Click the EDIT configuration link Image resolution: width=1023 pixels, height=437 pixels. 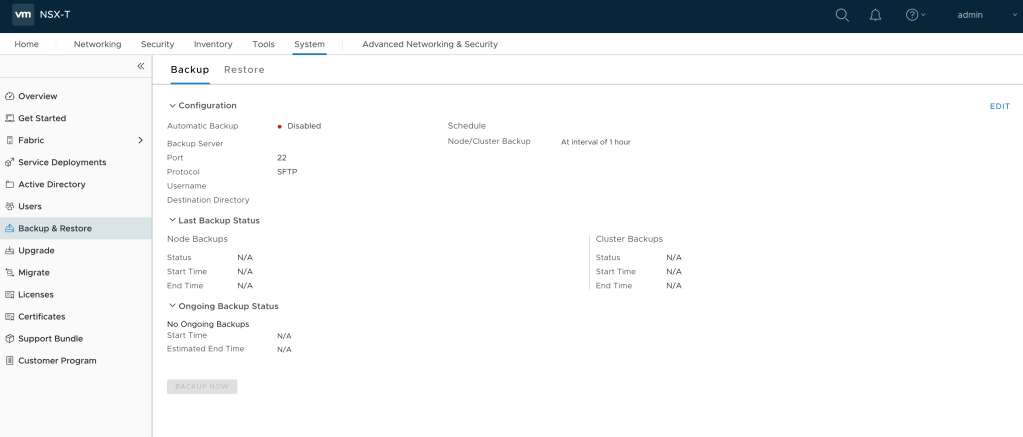pyautogui.click(x=999, y=106)
